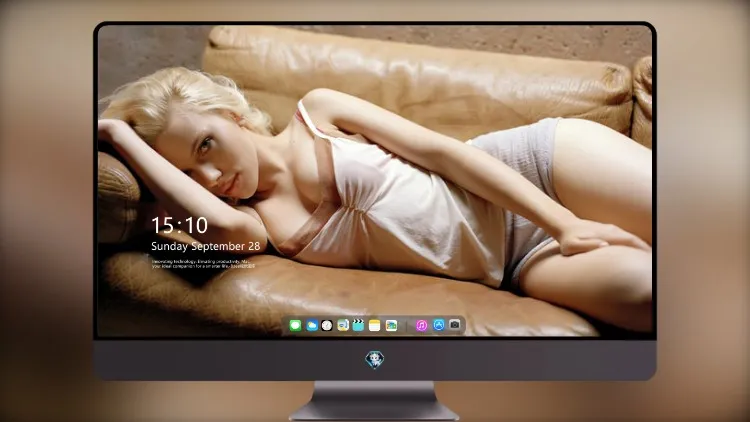Open the photo gallery app in dock

391,326
